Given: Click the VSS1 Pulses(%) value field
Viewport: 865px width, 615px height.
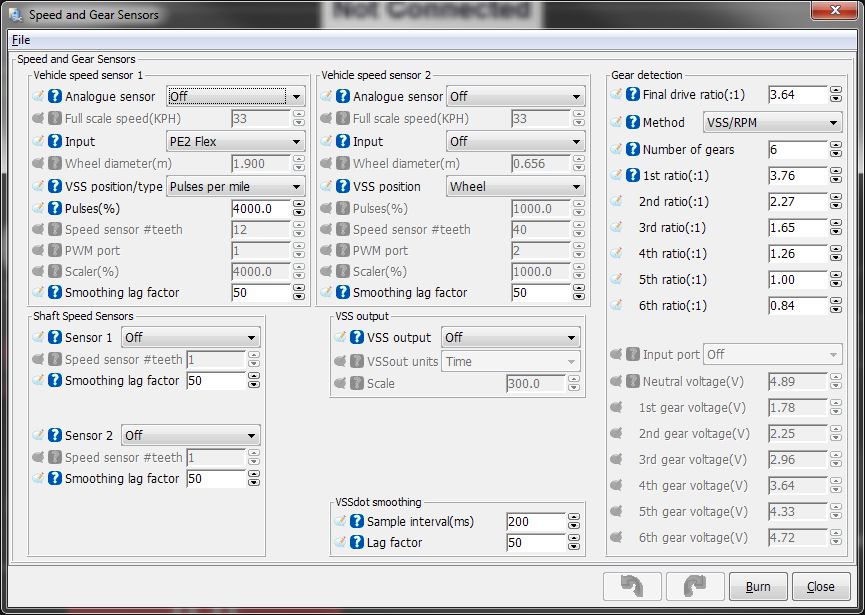Looking at the screenshot, I should pos(261,208).
